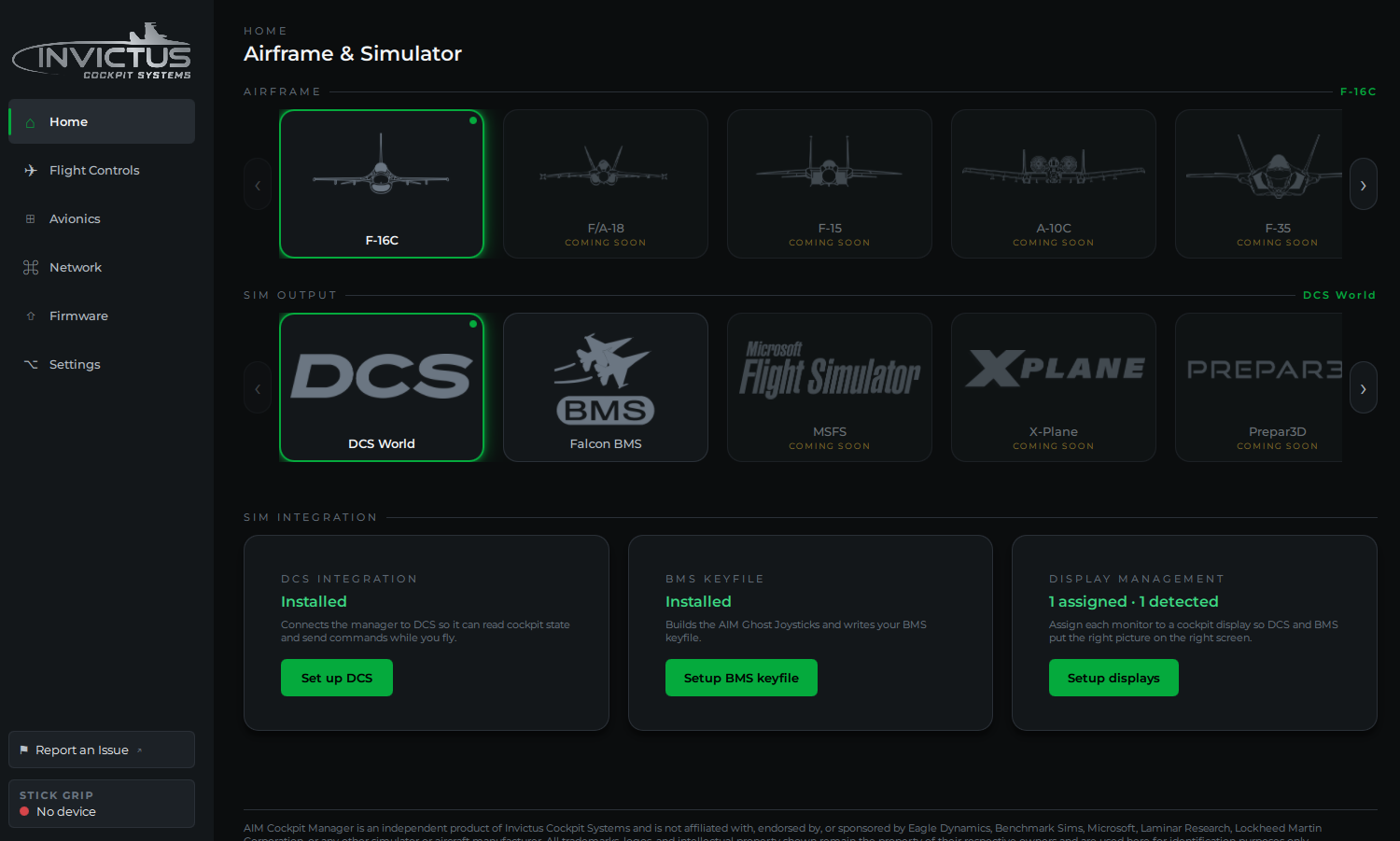Click the Report an Issue flag icon
Screen dimensions: 1400x841
pyautogui.click(x=23, y=750)
